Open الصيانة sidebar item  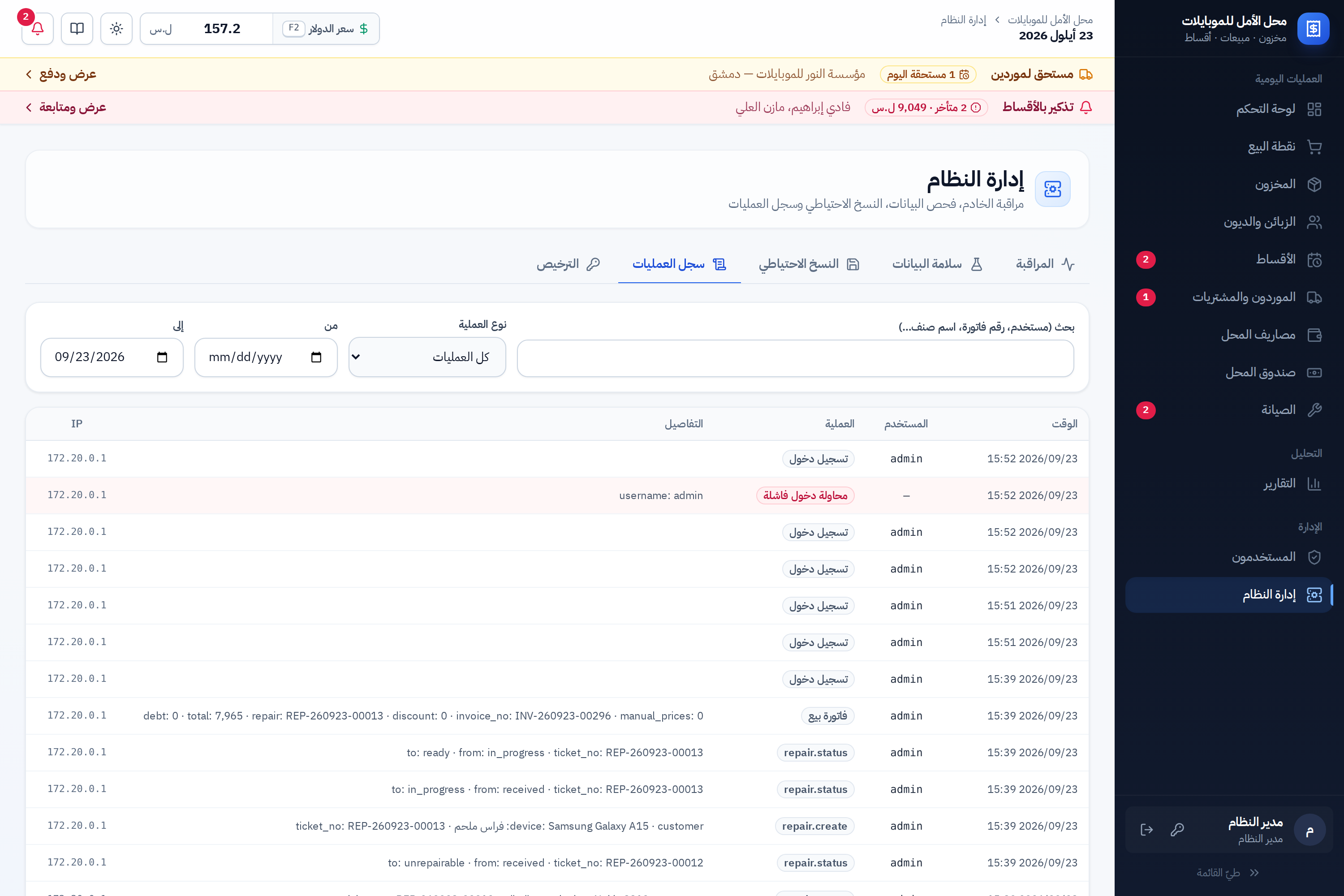click(x=1228, y=410)
